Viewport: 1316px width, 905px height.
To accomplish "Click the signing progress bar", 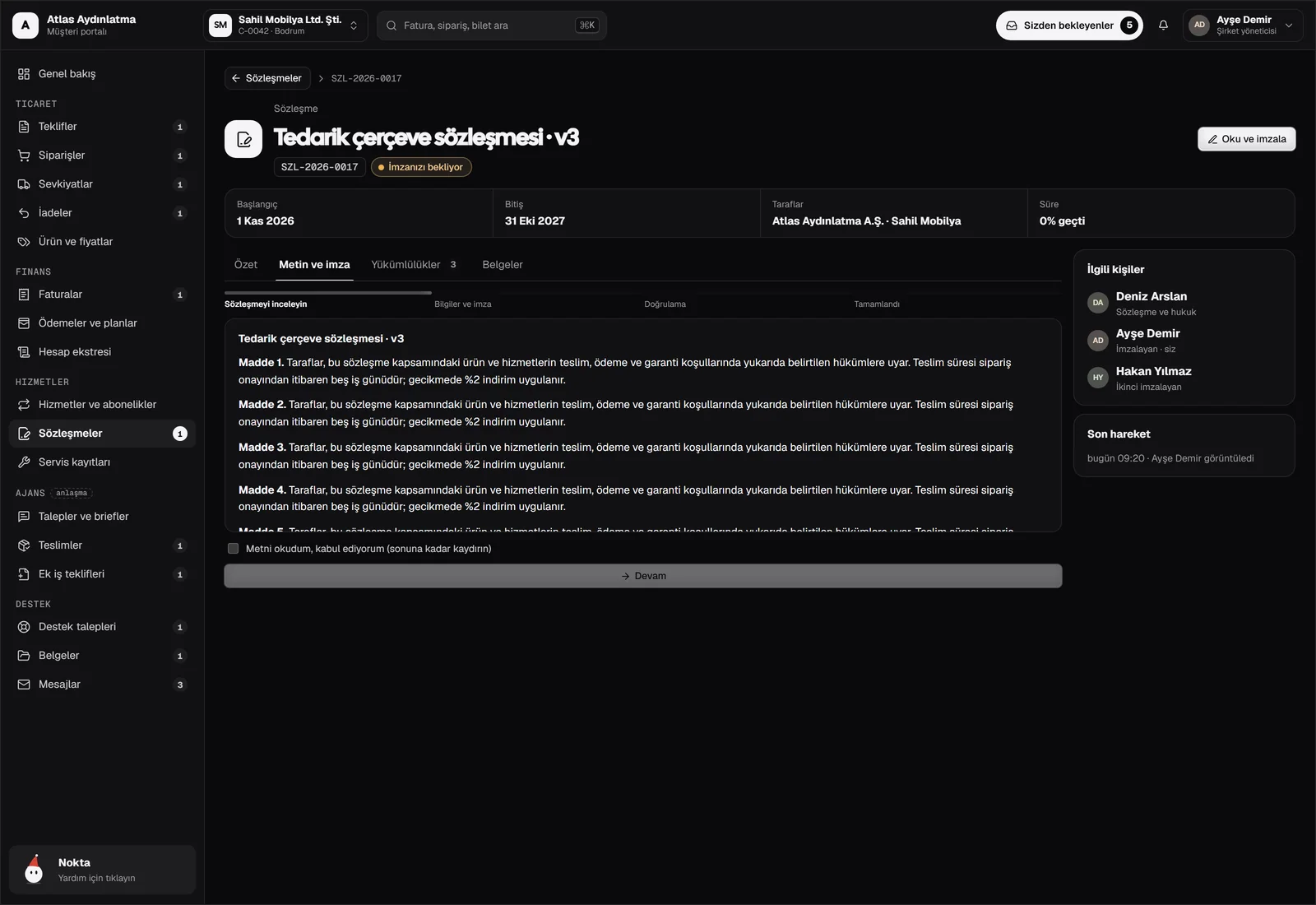I will [x=643, y=292].
